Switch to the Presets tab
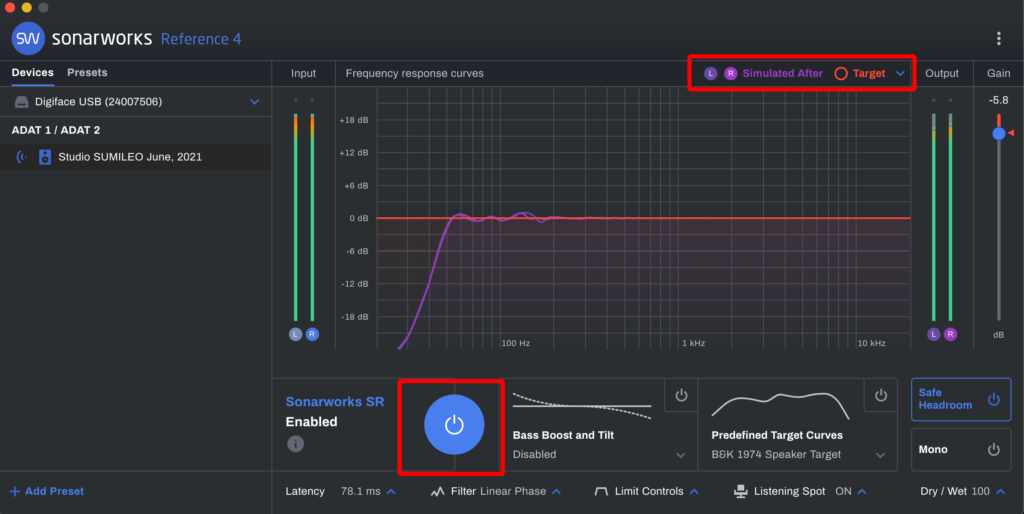The height and width of the screenshot is (514, 1024). click(87, 72)
